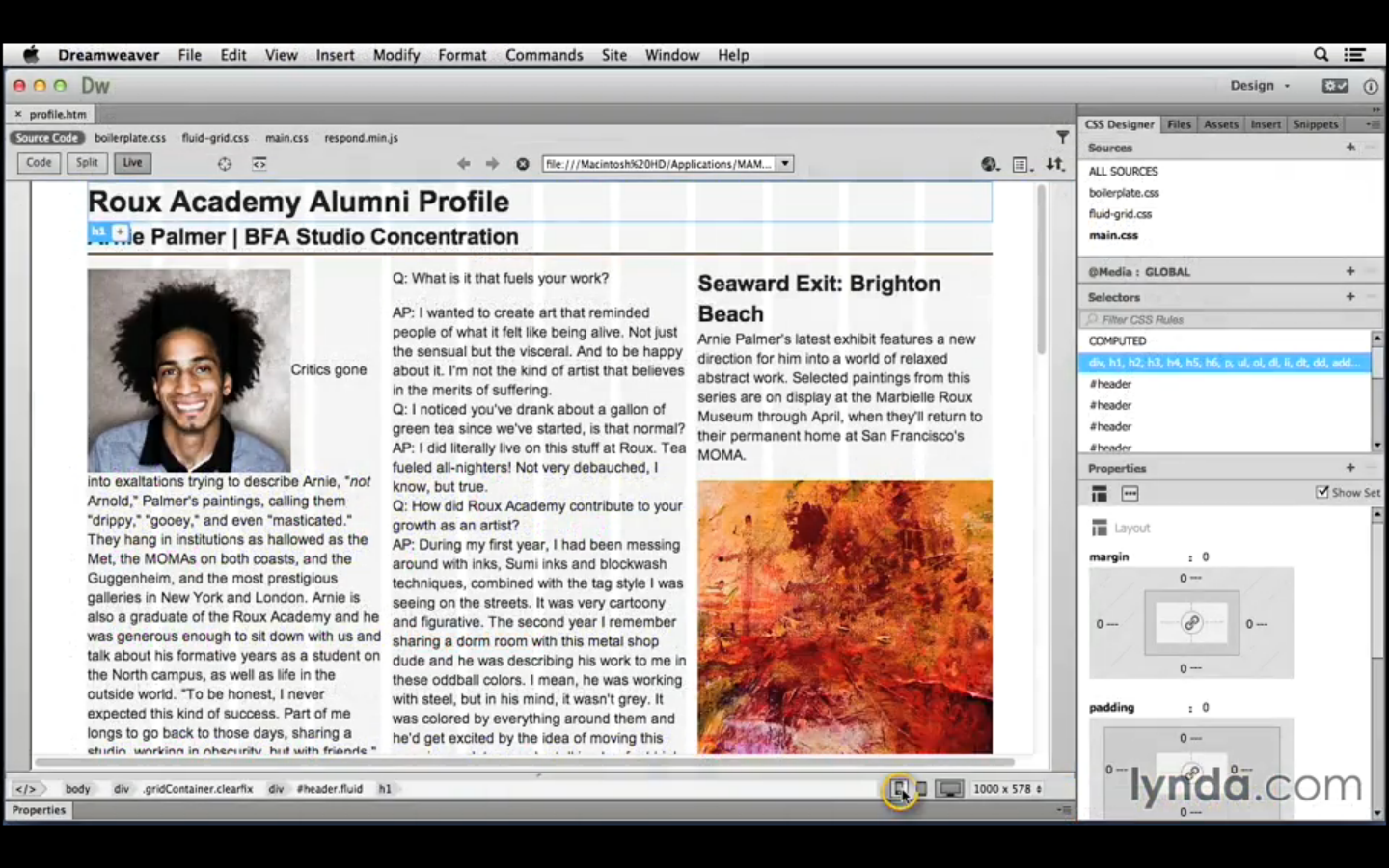Click the filter related files funnel icon
The width and height of the screenshot is (1389, 868).
1062,138
